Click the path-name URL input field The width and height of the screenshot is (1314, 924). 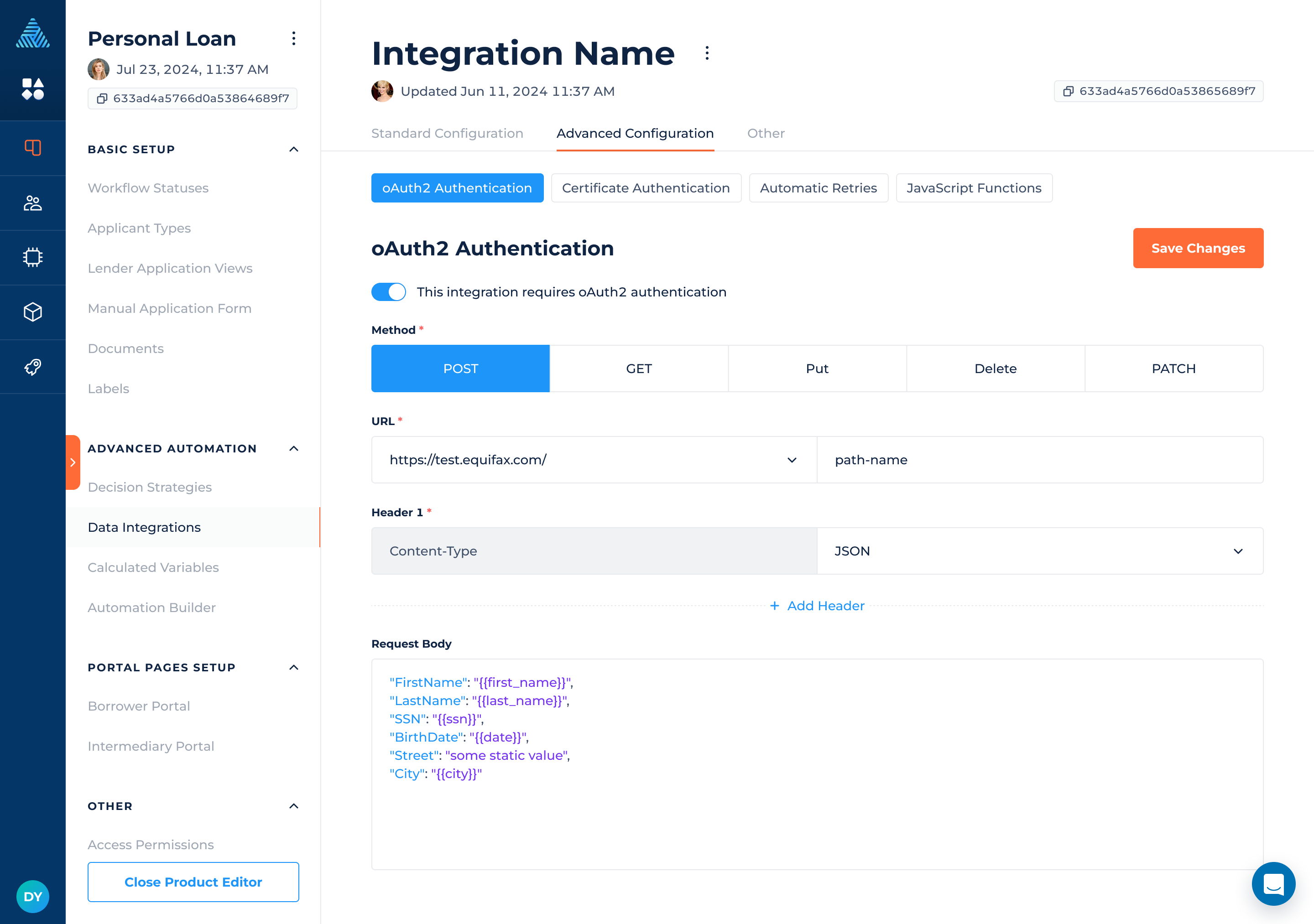(x=1039, y=460)
